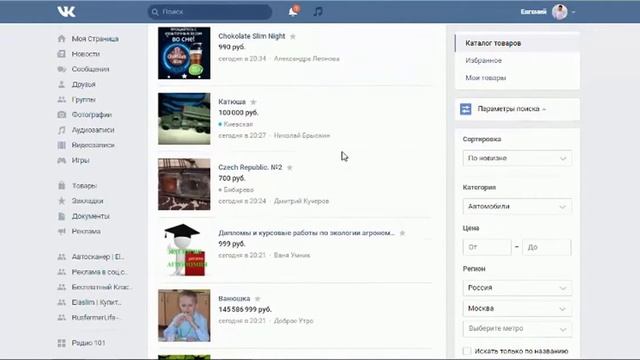Click the star icon beside Закладки

point(62,201)
